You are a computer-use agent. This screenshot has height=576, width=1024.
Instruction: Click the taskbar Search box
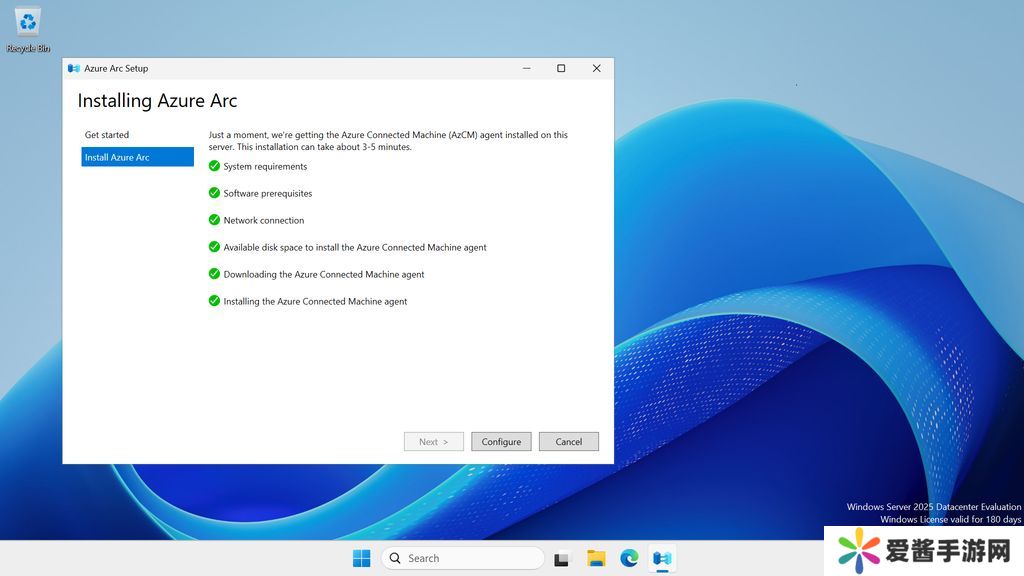tap(463, 558)
